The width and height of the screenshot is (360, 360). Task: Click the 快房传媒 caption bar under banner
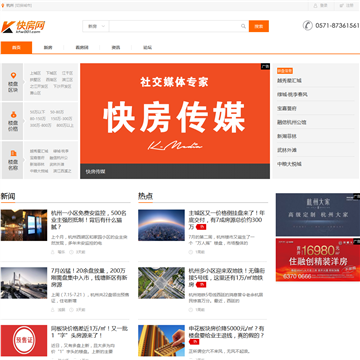pos(175,171)
